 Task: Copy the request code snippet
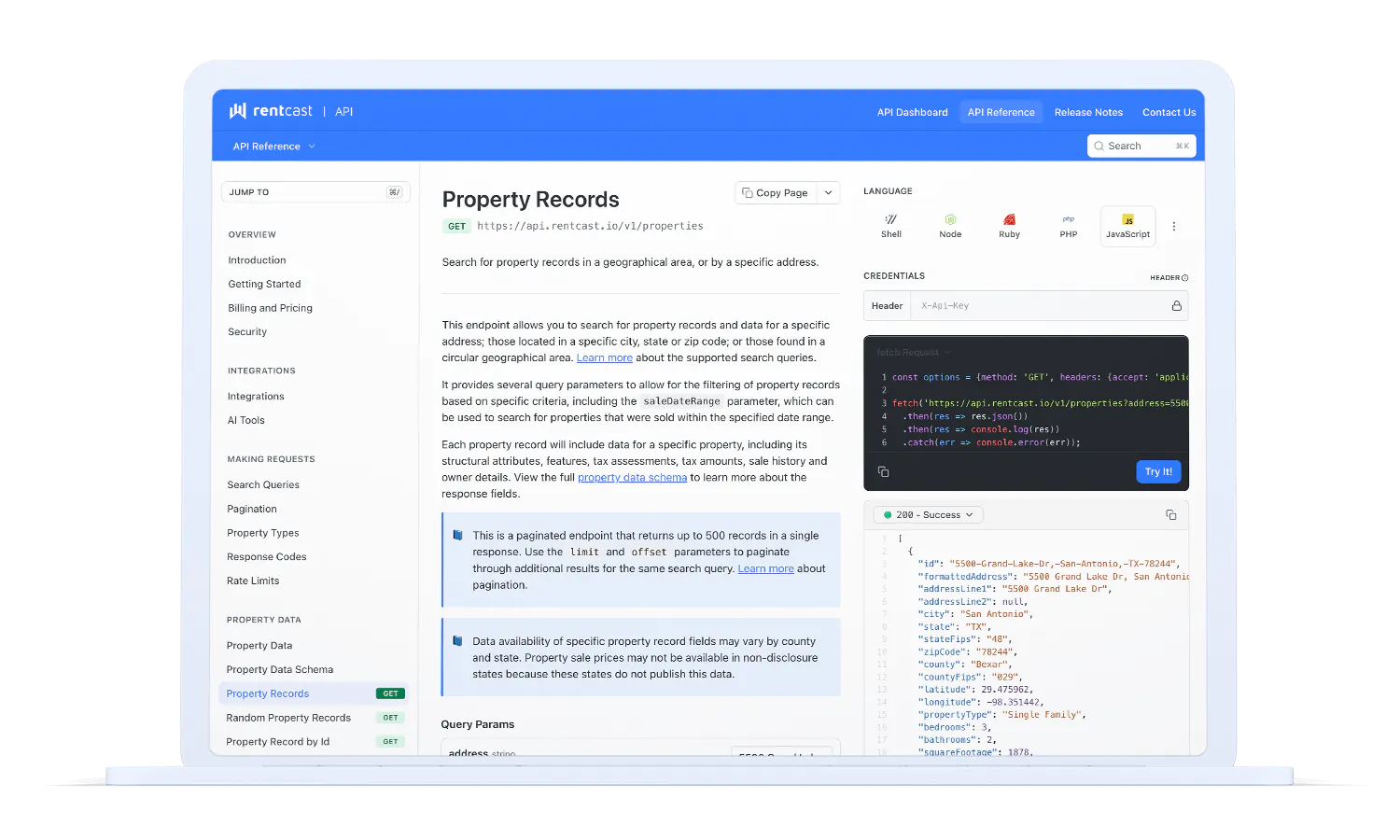tap(883, 472)
